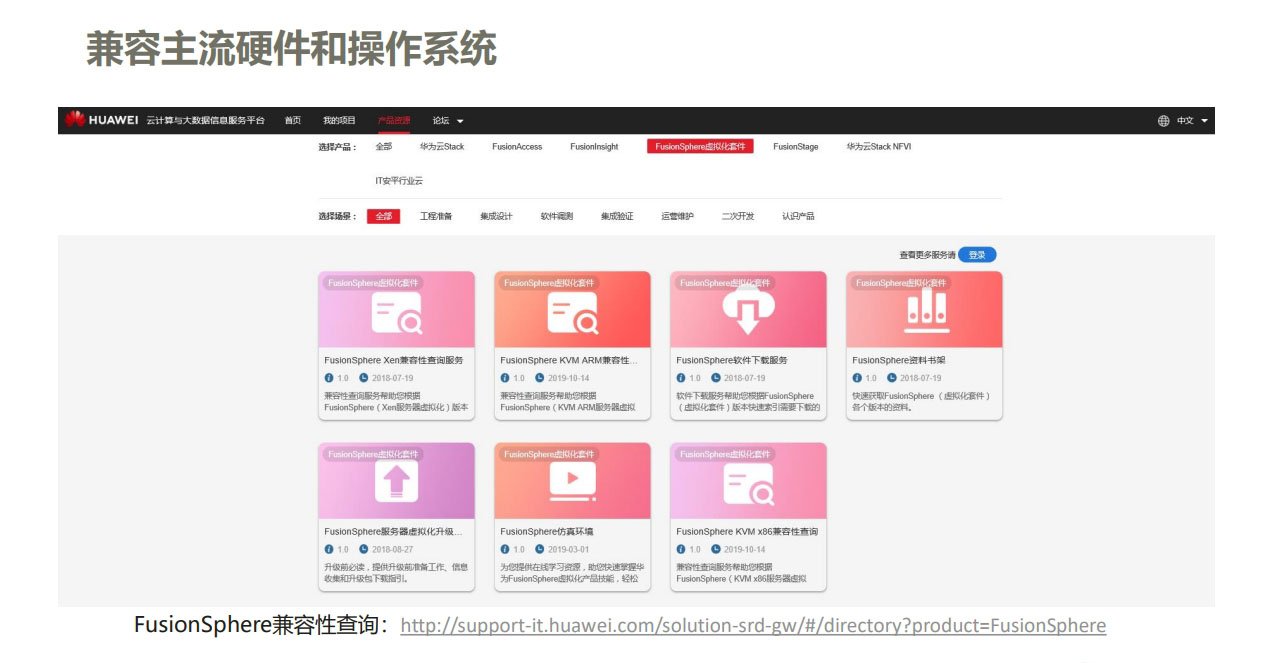Filter scenarios by 工程准备

(x=436, y=216)
